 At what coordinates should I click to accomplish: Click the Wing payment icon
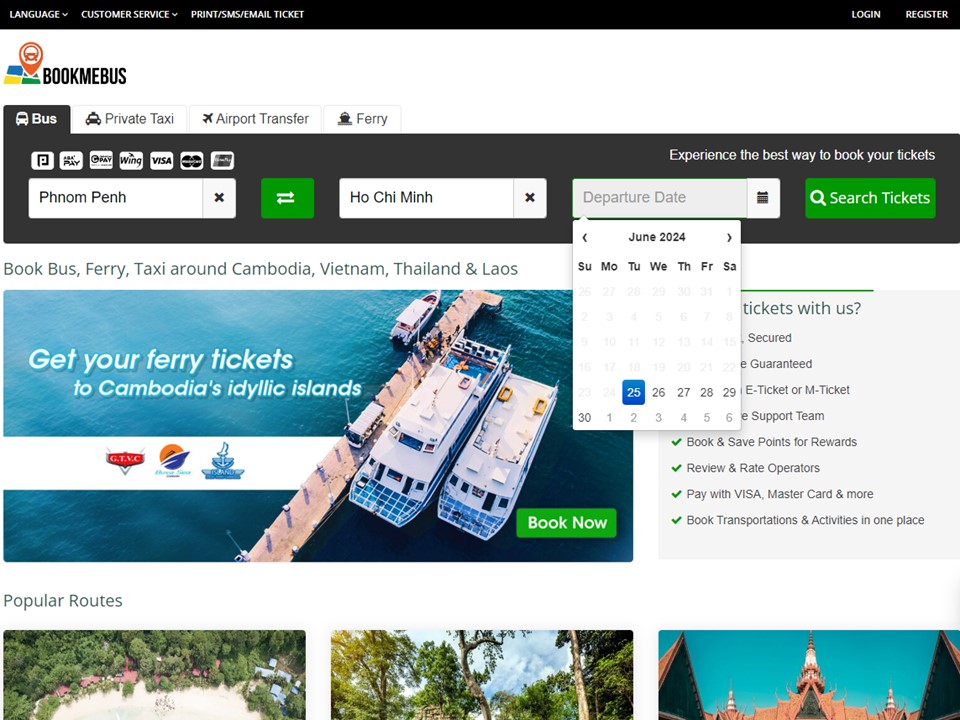pyautogui.click(x=131, y=160)
